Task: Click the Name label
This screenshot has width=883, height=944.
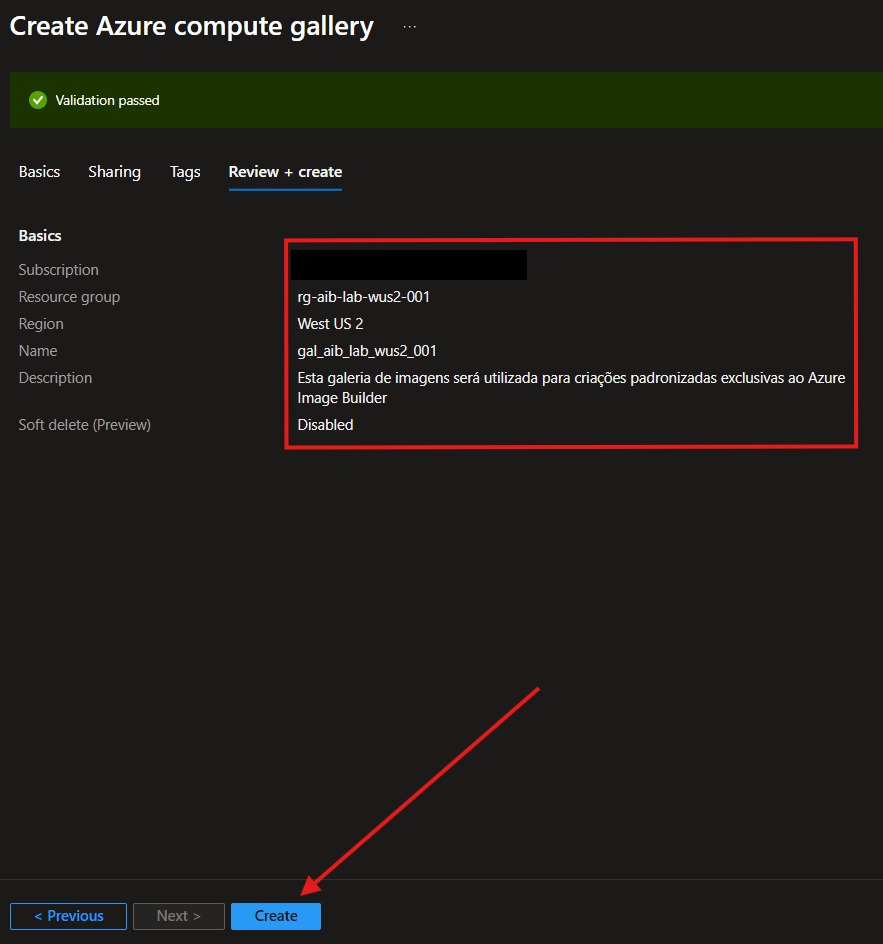Action: [x=38, y=350]
